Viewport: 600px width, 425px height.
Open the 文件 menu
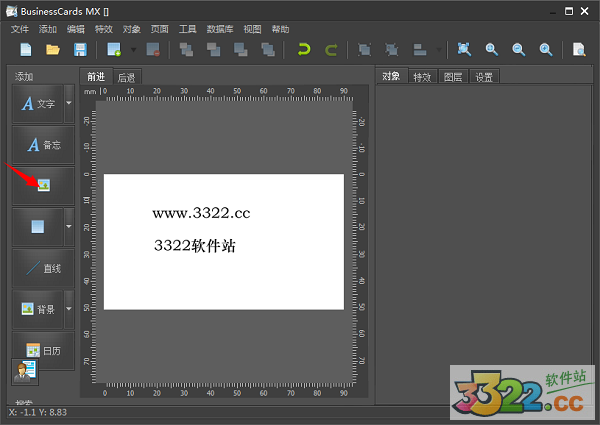point(20,29)
